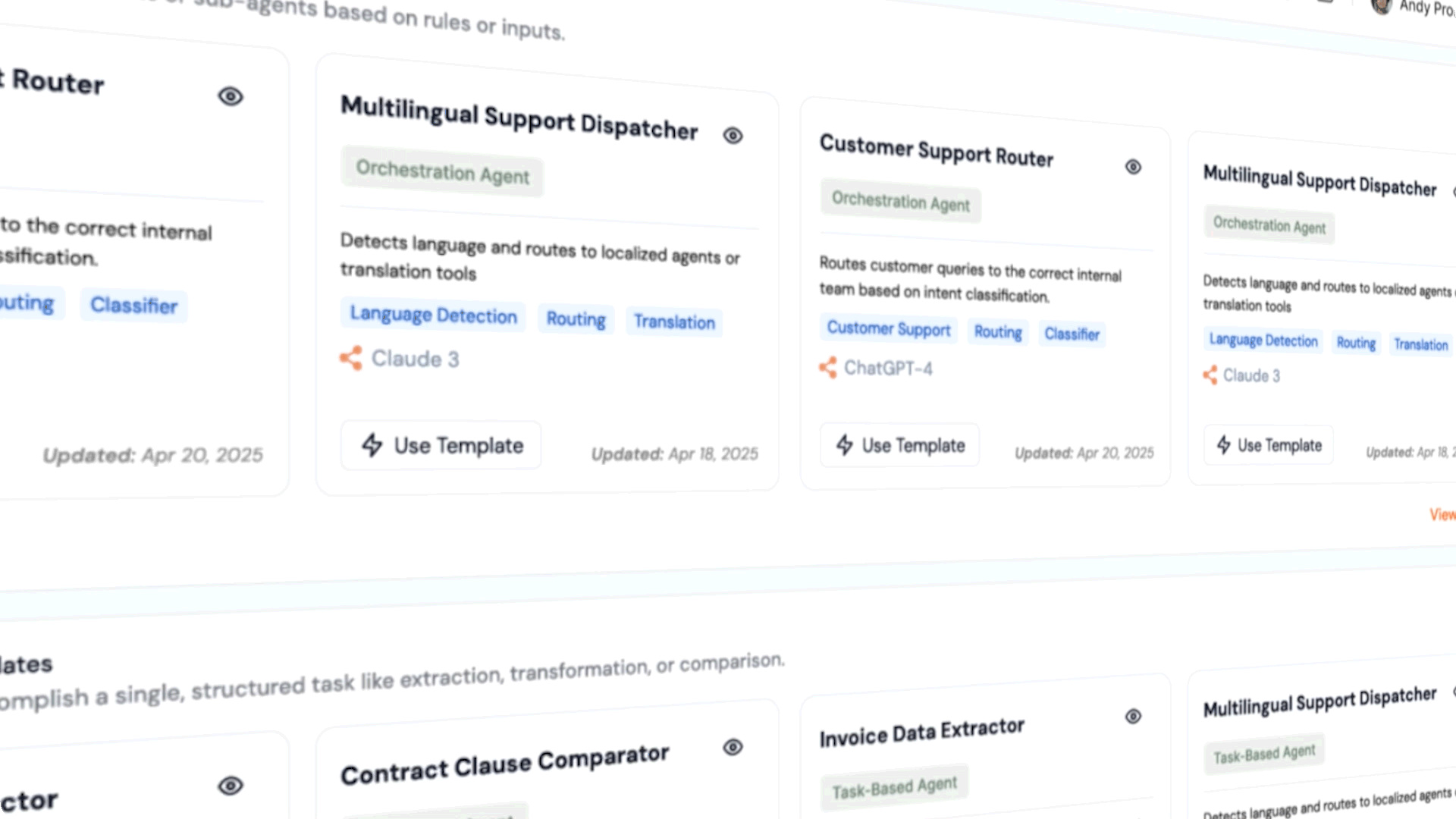Click lightning icon in Customer Support Router template button
This screenshot has width=1456, height=819.
[x=845, y=444]
